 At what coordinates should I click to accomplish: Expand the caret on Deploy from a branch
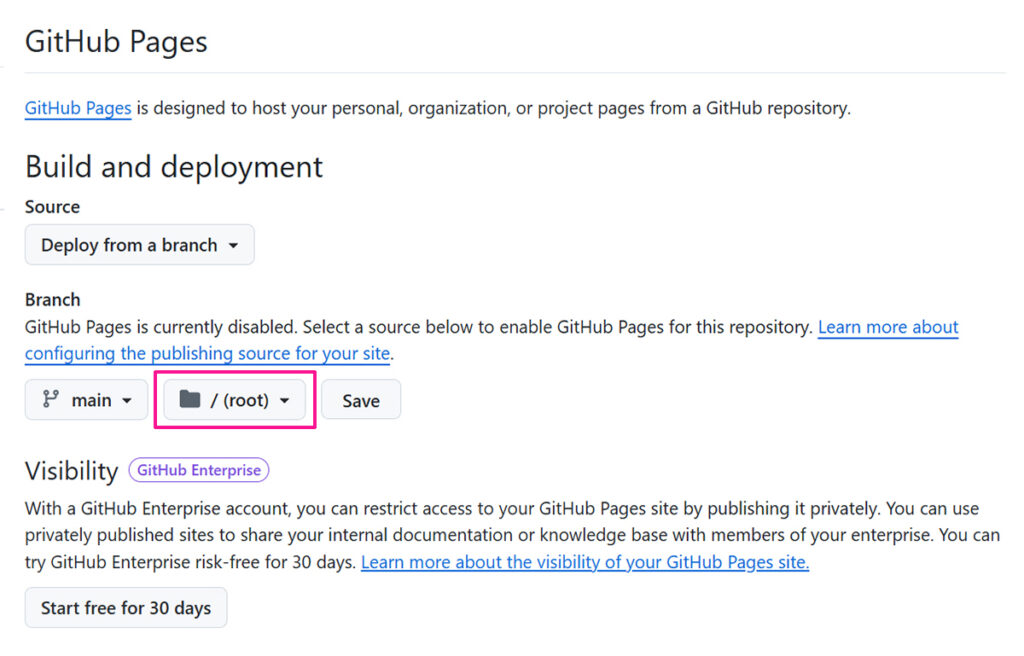pos(233,246)
